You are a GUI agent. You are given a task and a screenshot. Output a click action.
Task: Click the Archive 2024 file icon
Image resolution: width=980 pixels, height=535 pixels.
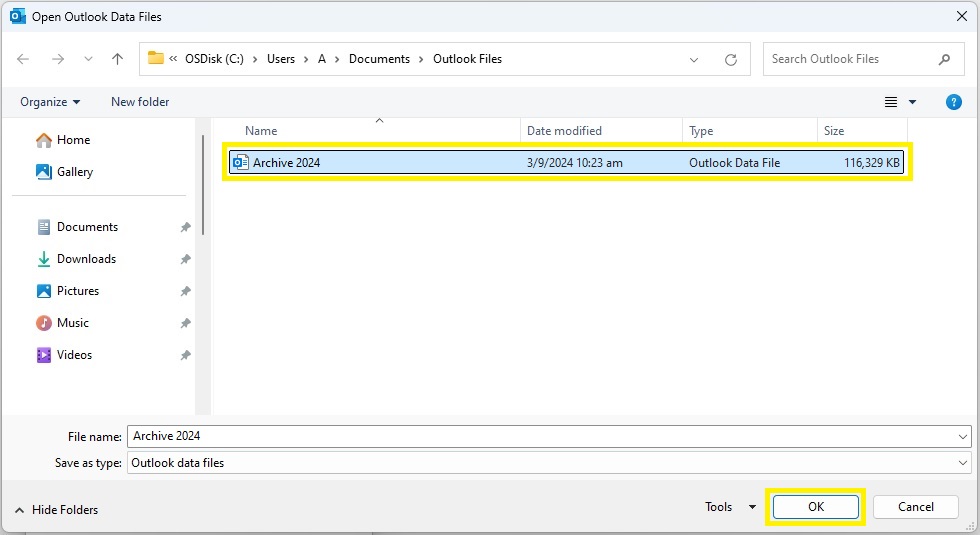[x=241, y=162]
